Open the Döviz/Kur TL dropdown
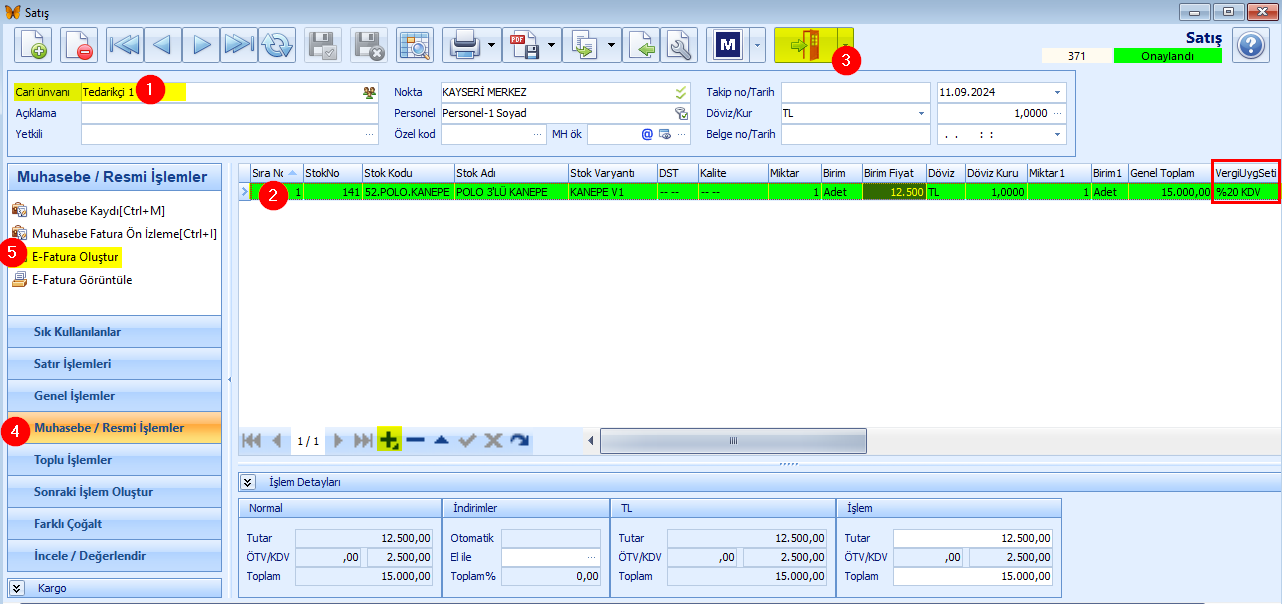The image size is (1282, 604). tap(922, 113)
